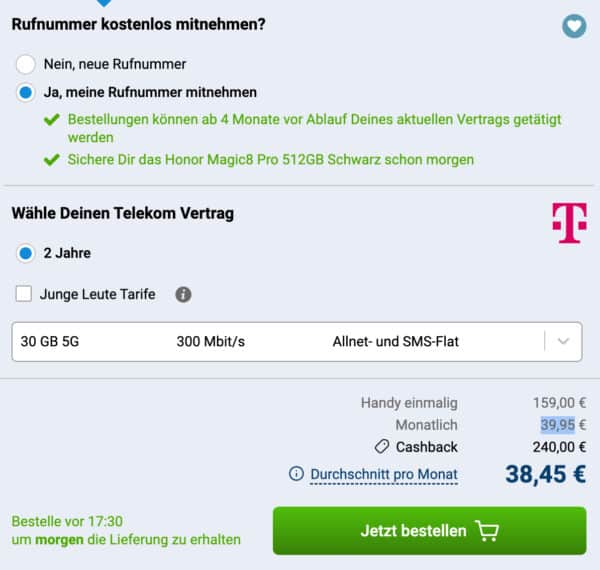Open the 30 GB 5G tariff selector

(297, 342)
